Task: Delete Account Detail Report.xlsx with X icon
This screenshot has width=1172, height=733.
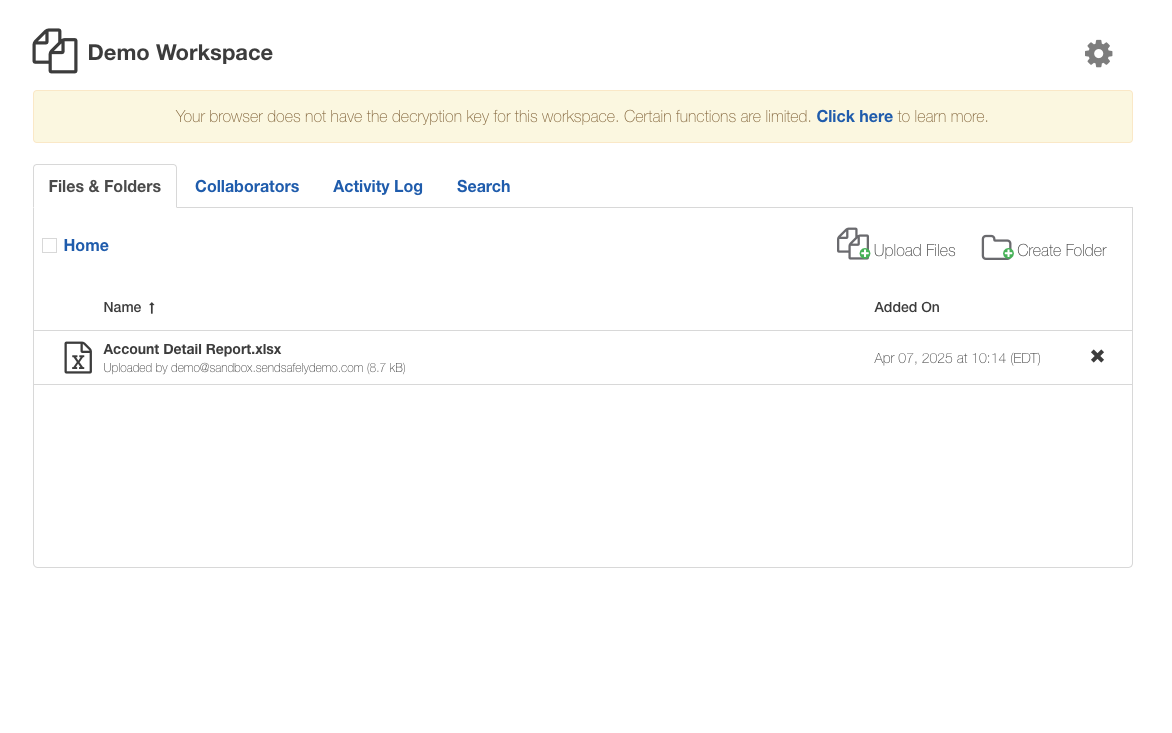Action: point(1097,356)
